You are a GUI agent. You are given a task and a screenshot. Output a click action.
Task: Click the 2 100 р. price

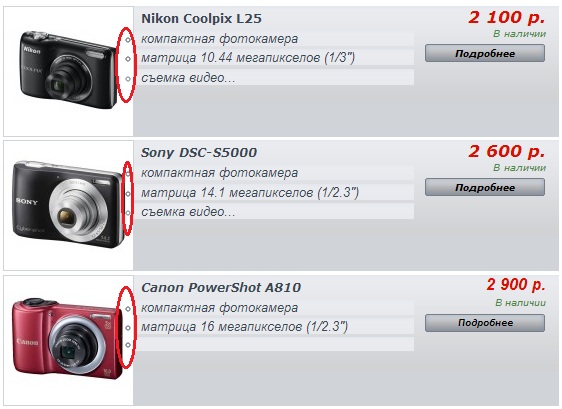coord(506,17)
